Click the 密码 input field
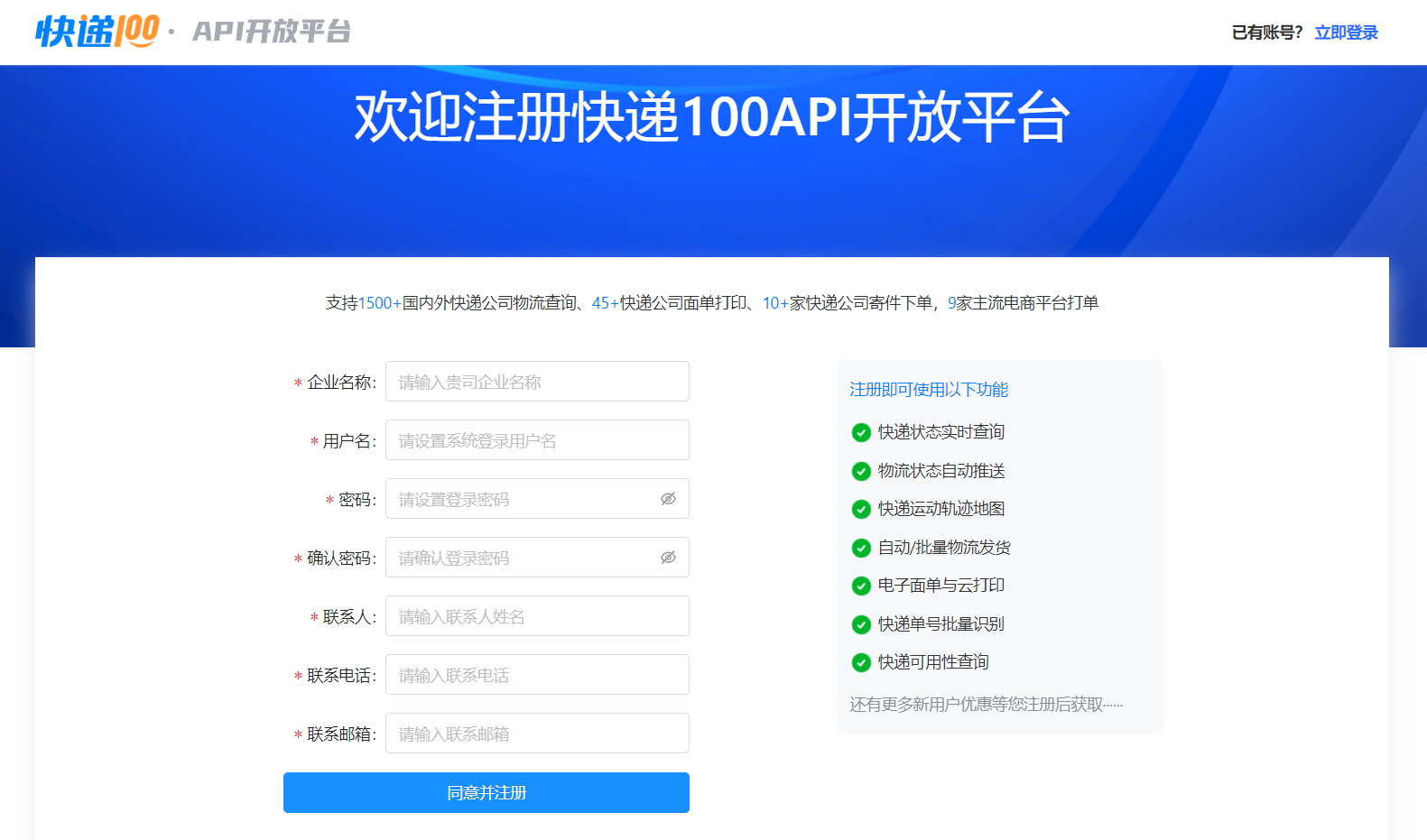The image size is (1427, 840). coord(537,499)
